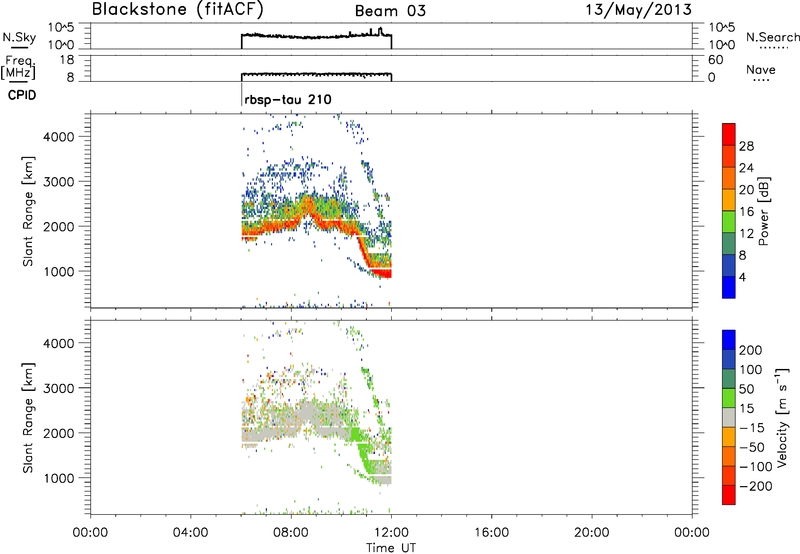Viewport: 800px width, 554px height.
Task: Select the 15 tick on Velocity scale
Action: (746, 409)
